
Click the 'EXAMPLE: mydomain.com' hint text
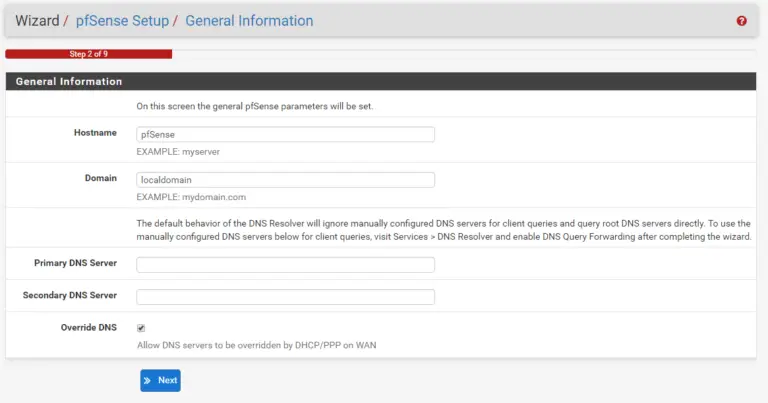point(191,197)
